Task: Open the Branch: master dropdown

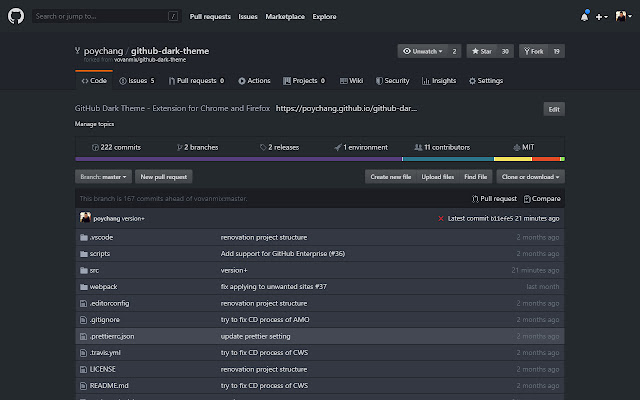Action: [103, 177]
